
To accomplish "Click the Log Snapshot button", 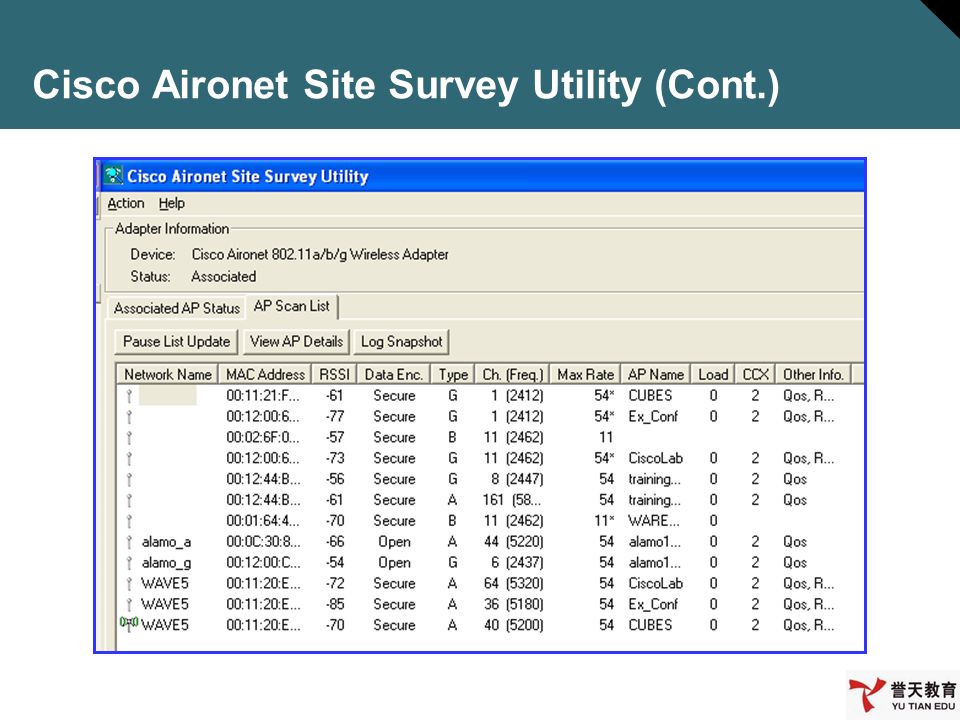I will (x=402, y=342).
